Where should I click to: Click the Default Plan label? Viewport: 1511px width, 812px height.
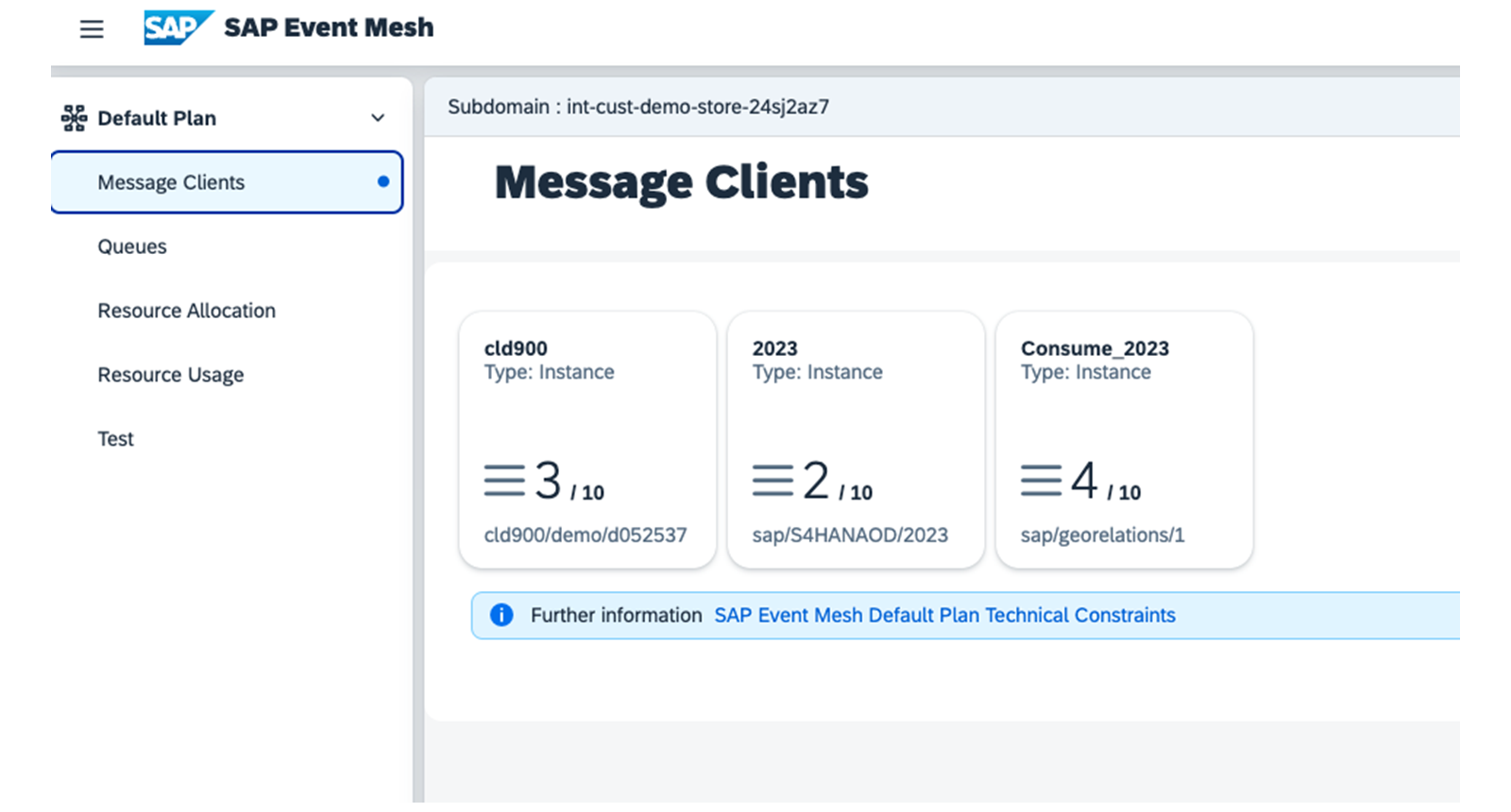coord(157,118)
